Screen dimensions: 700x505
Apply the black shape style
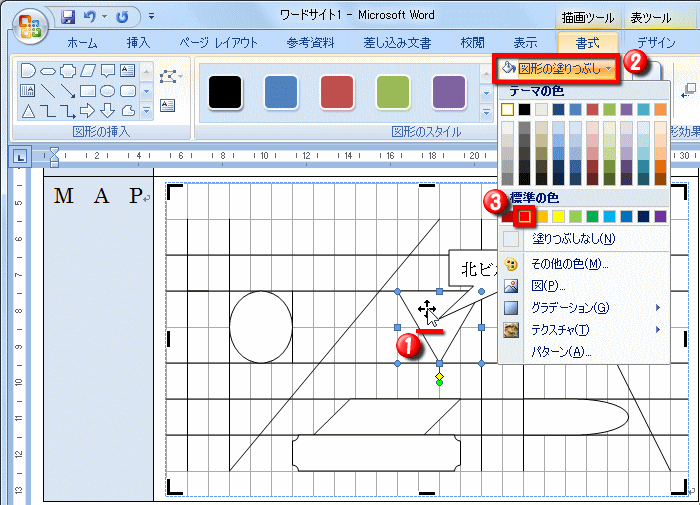[x=225, y=92]
